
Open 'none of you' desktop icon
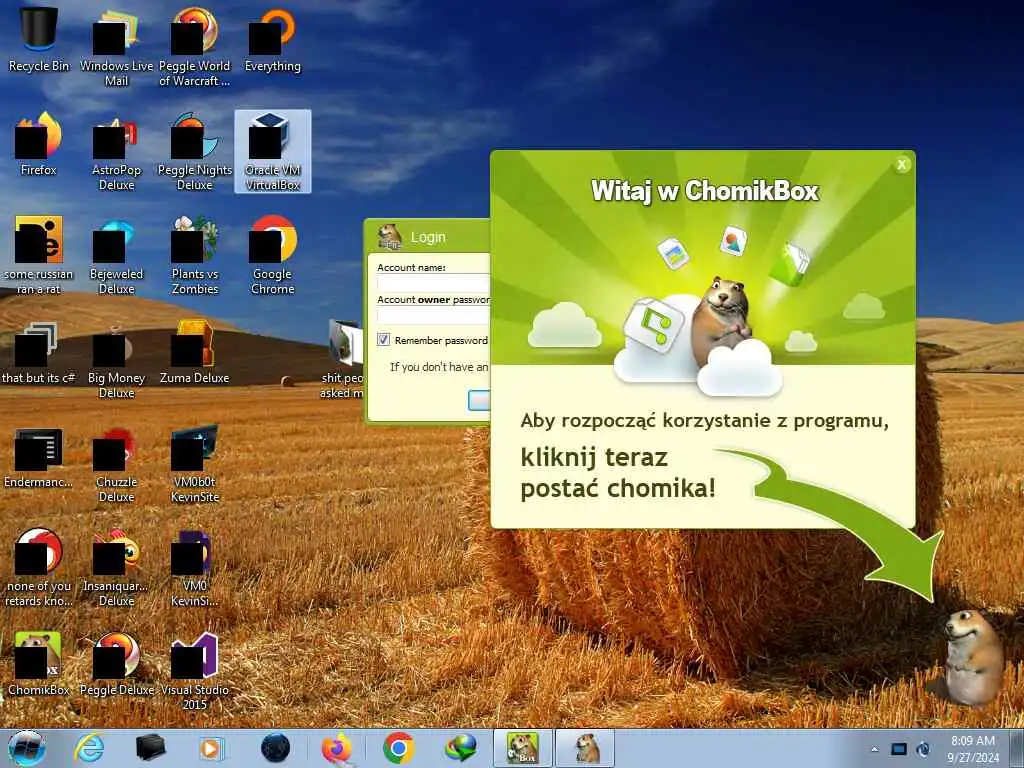point(39,567)
